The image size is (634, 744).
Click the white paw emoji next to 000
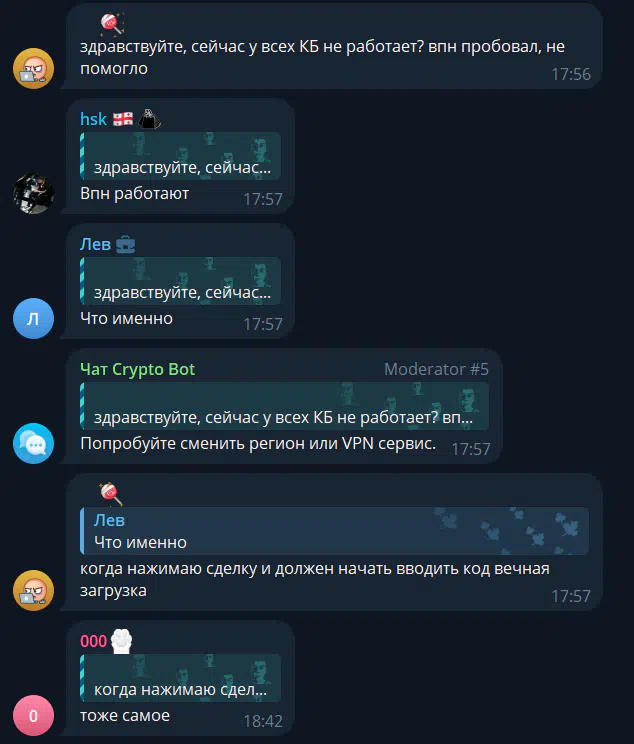click(x=121, y=641)
